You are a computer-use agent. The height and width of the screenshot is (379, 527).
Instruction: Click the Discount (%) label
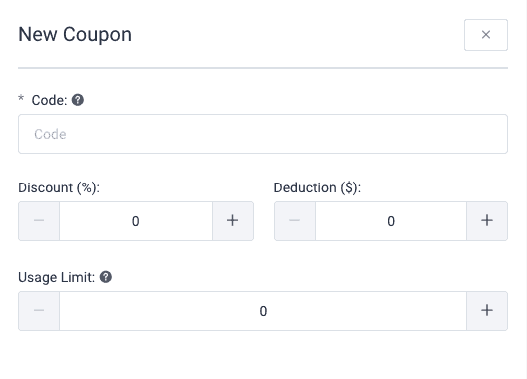[x=59, y=187]
